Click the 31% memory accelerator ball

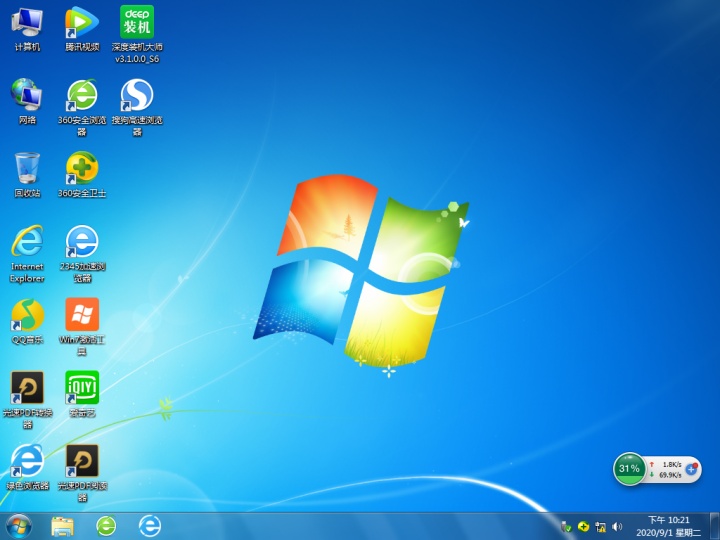point(629,469)
